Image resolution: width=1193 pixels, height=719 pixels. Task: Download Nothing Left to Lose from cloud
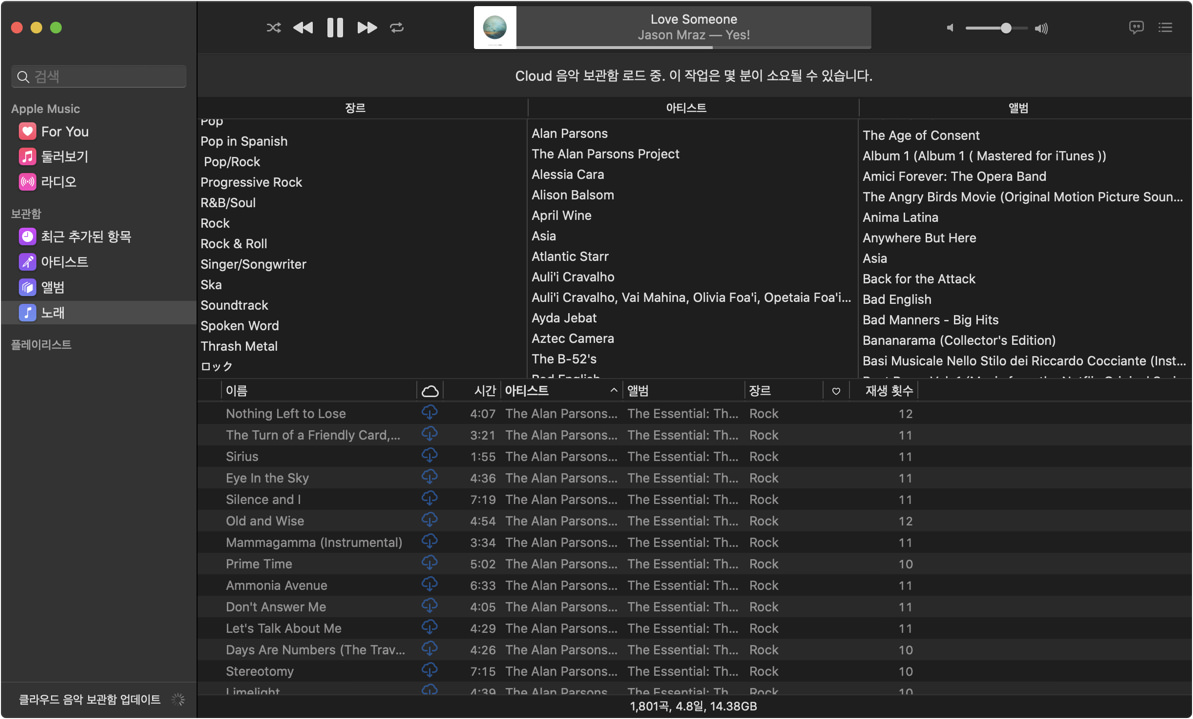click(430, 412)
